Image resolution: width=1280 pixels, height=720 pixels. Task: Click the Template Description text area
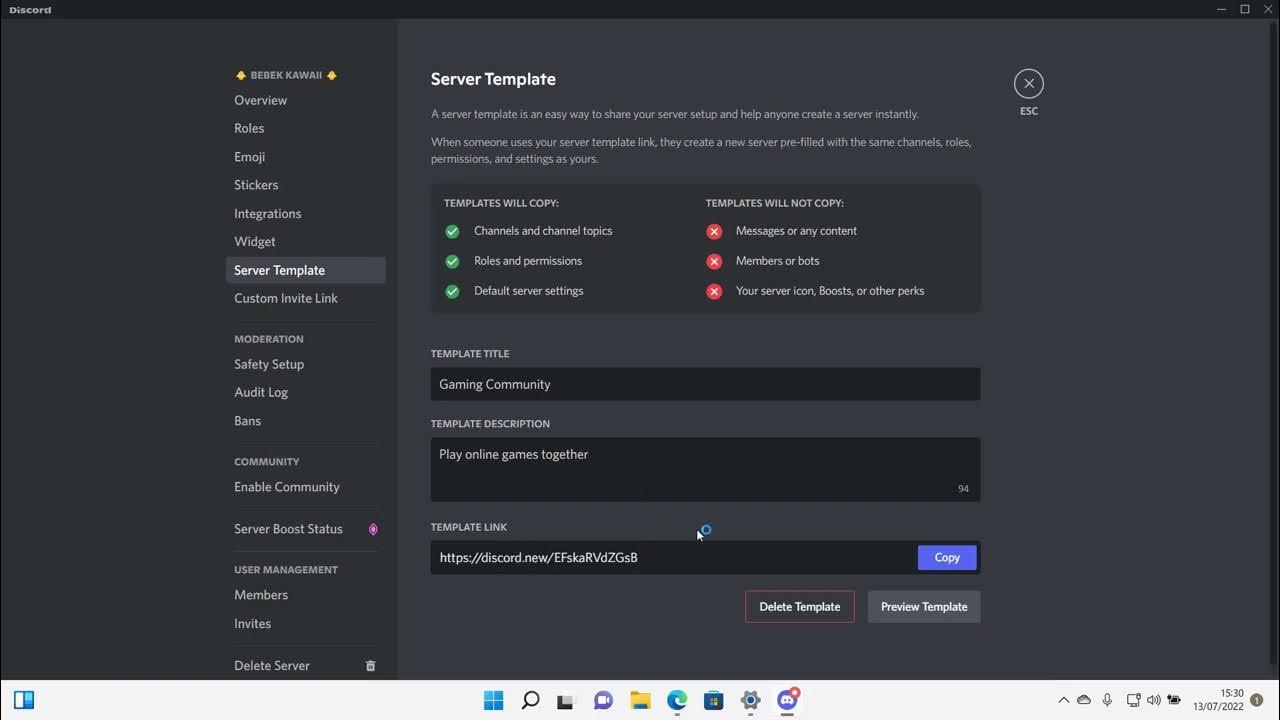point(705,469)
